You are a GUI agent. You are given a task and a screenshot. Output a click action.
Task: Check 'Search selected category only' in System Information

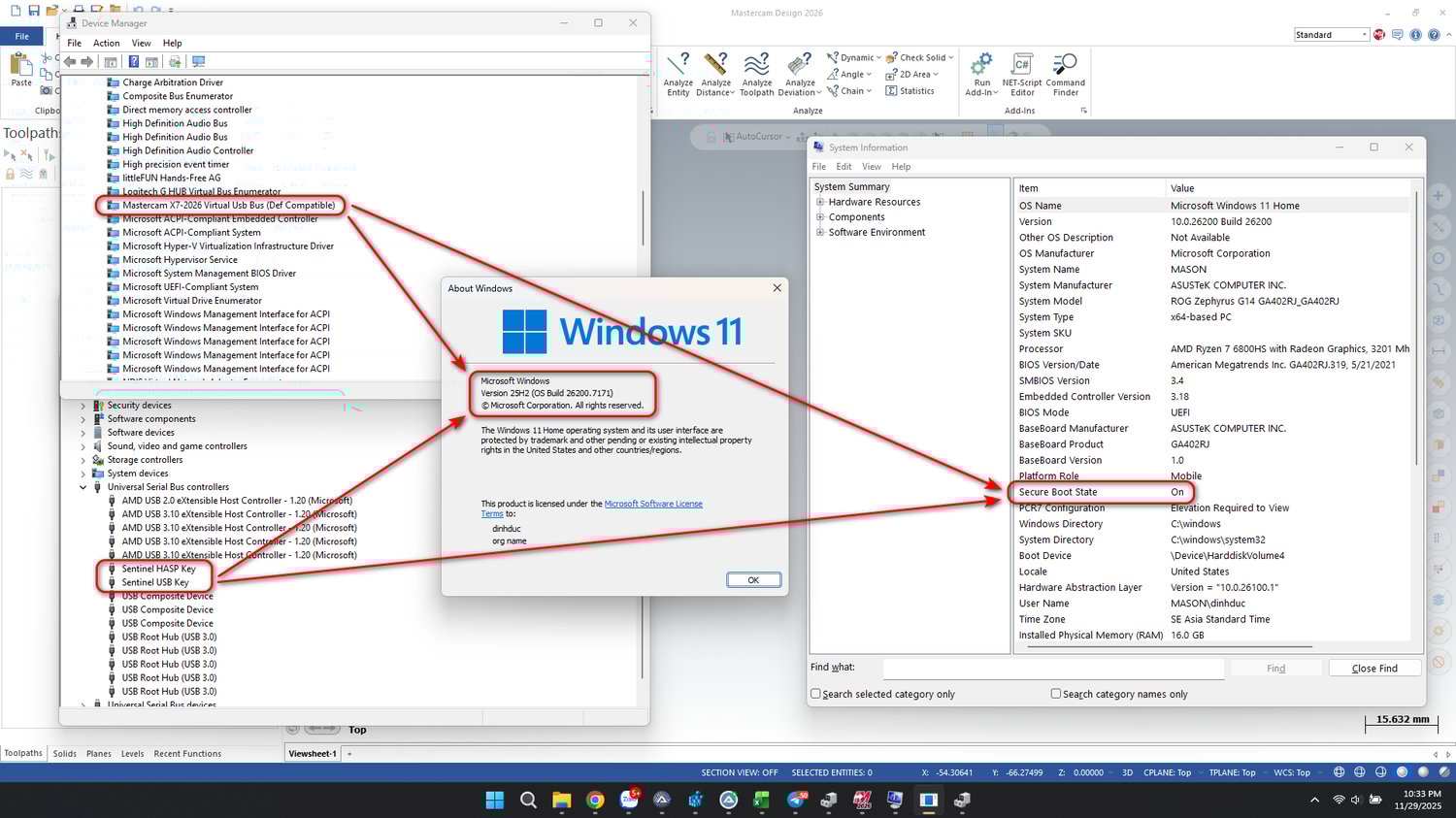click(x=815, y=694)
